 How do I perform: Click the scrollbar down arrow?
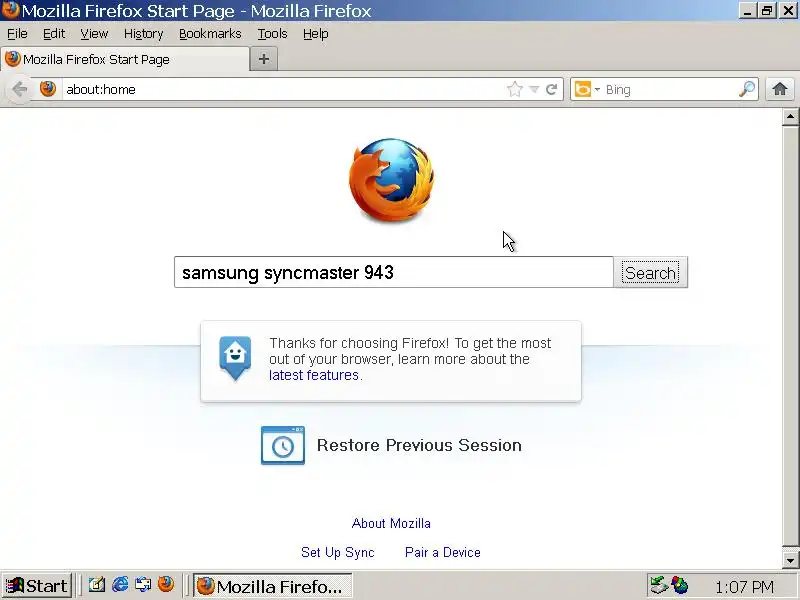coord(790,560)
